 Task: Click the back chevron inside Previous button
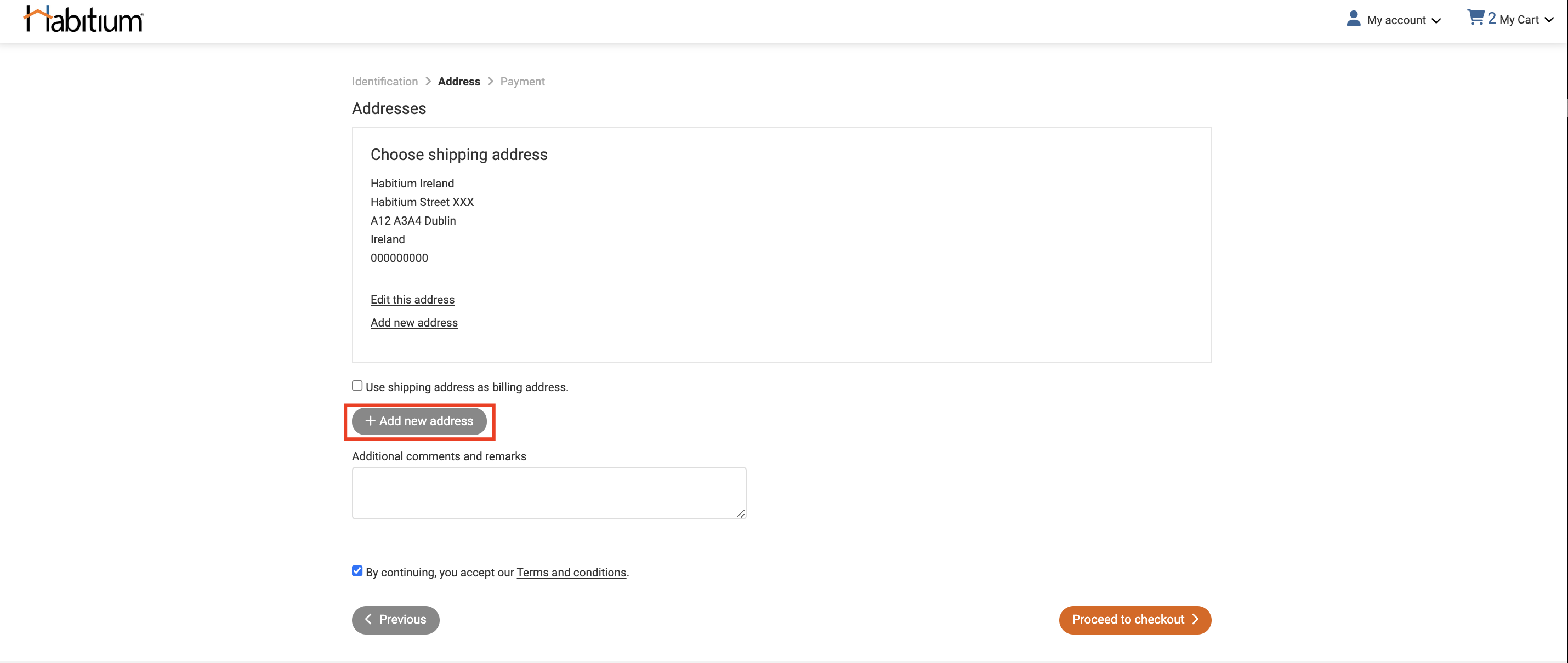368,619
